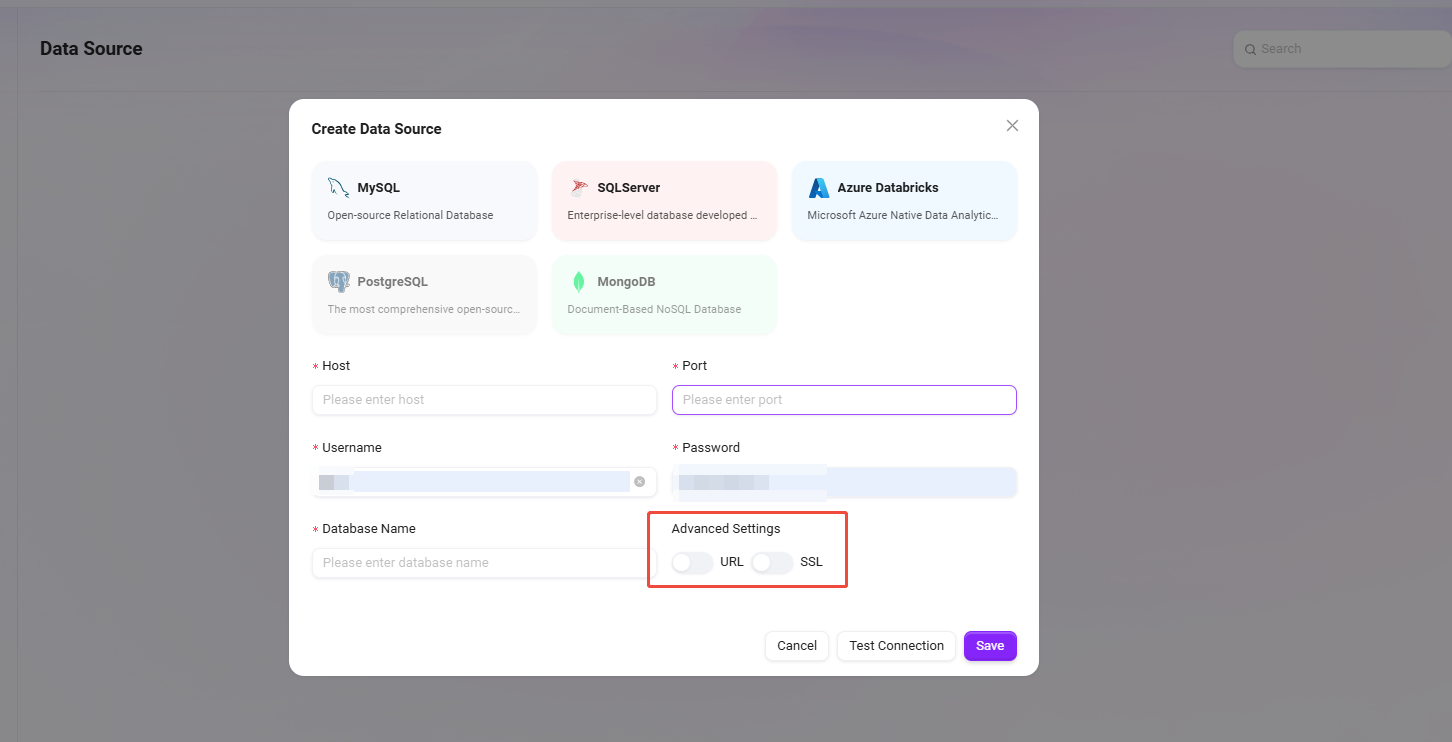The width and height of the screenshot is (1452, 742).
Task: Click the MongoDB leaf icon
Action: [578, 282]
